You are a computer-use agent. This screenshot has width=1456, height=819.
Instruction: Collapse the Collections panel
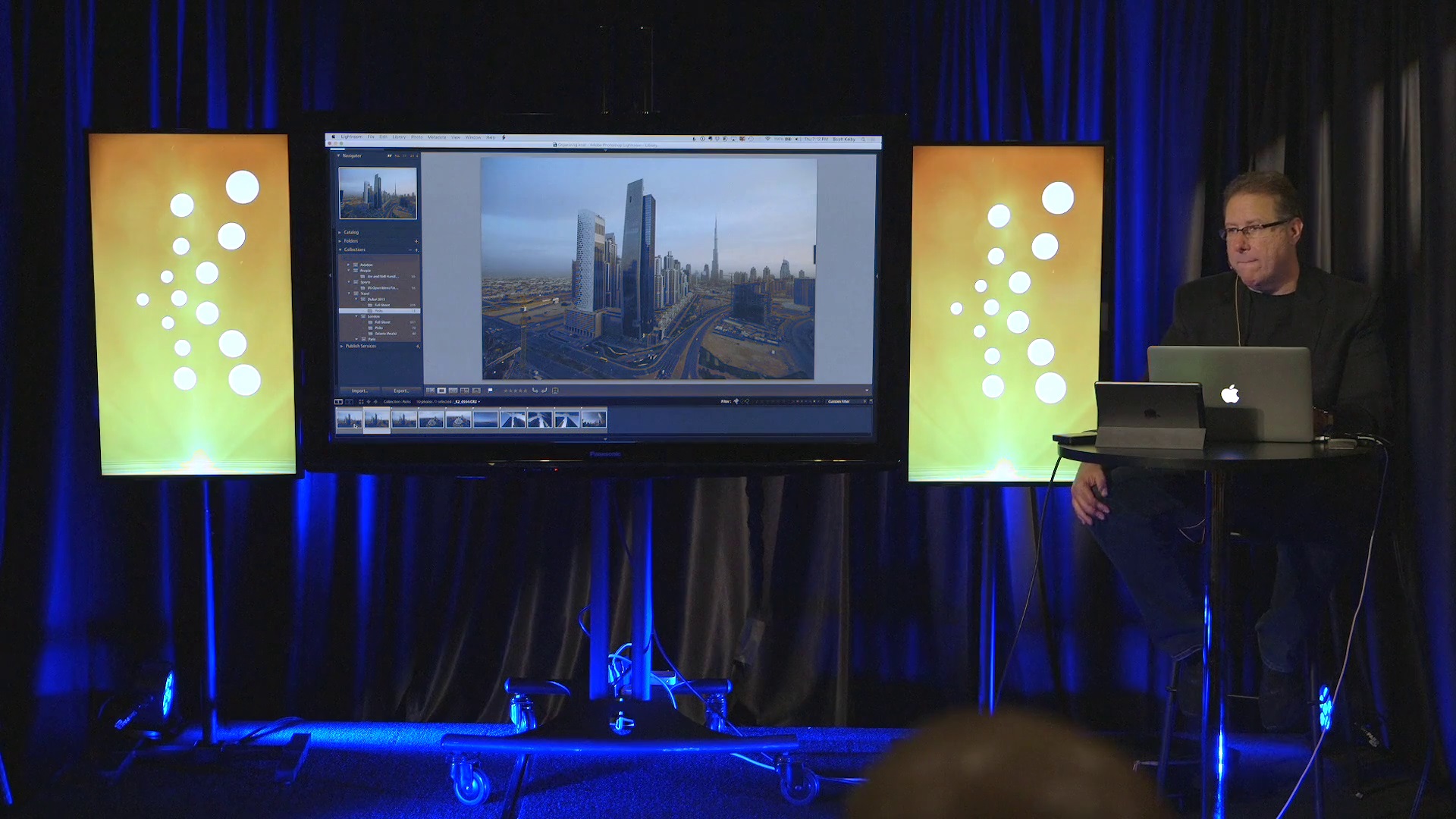coord(340,249)
